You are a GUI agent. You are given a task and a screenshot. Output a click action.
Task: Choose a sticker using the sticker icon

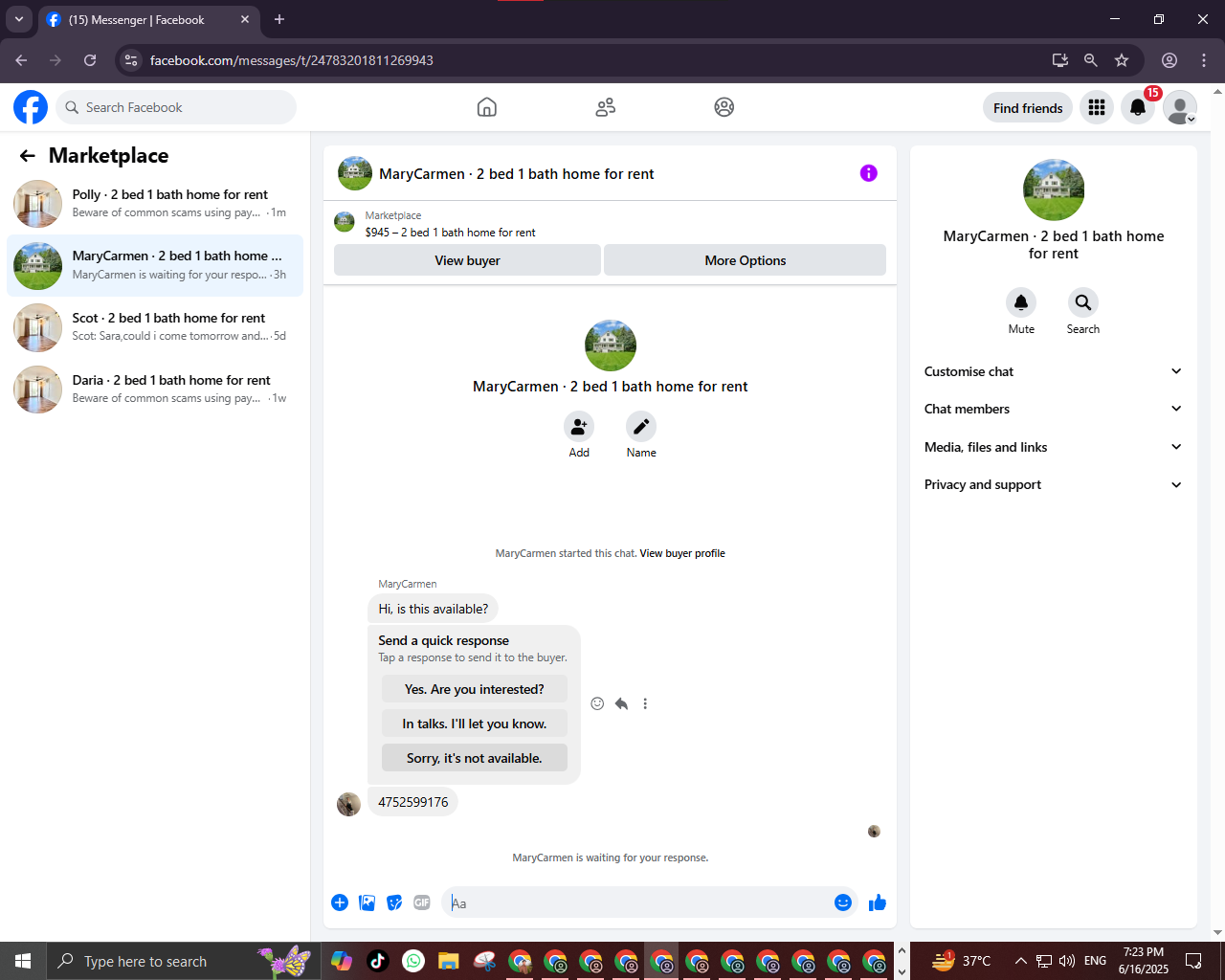[x=394, y=902]
